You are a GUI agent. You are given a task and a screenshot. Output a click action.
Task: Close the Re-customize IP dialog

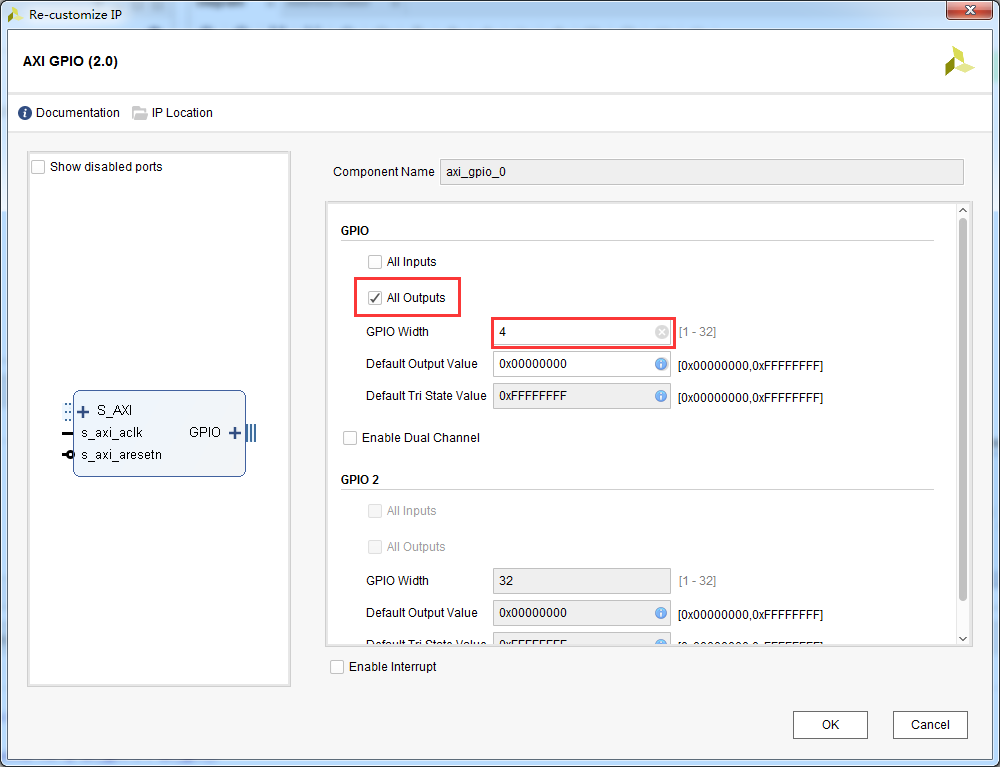(x=969, y=10)
